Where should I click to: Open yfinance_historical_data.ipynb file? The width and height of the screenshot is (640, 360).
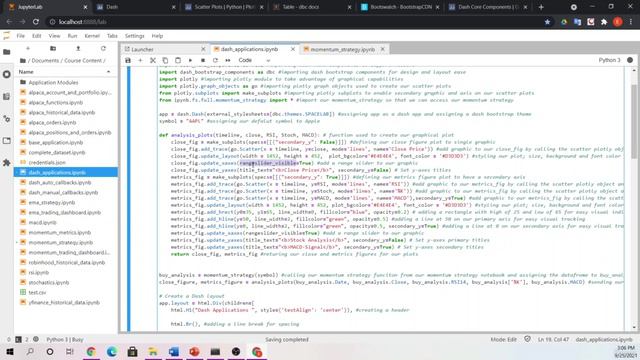(64, 302)
